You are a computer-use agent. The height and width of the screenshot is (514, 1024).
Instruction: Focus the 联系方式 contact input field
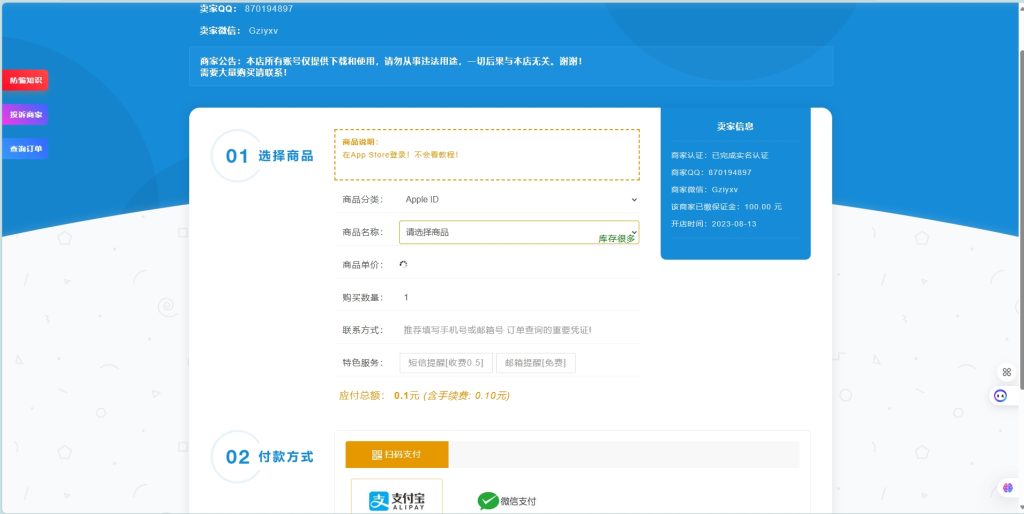pos(519,330)
